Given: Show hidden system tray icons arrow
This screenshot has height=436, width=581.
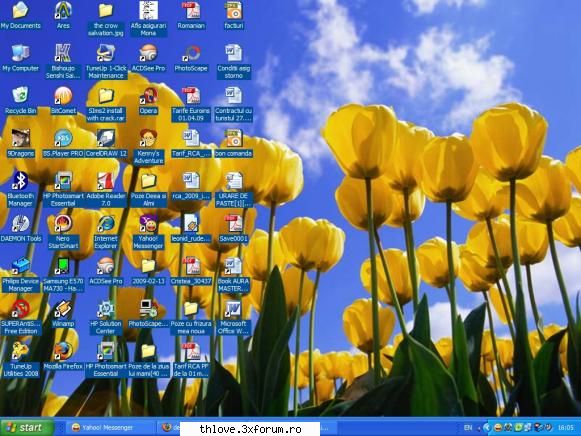Looking at the screenshot, I should pyautogui.click(x=486, y=428).
